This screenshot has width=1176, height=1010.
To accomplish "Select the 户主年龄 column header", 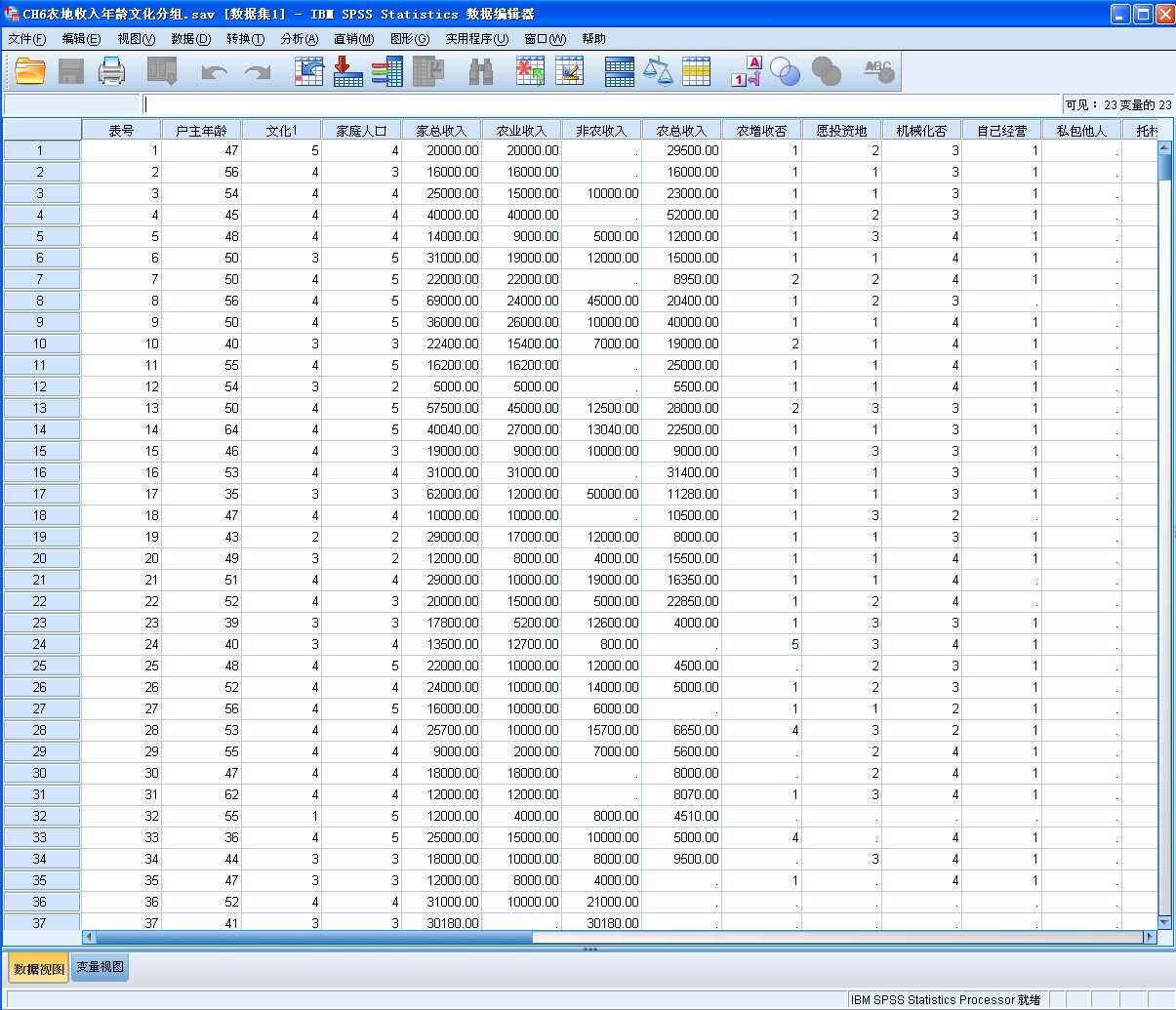I will (201, 130).
